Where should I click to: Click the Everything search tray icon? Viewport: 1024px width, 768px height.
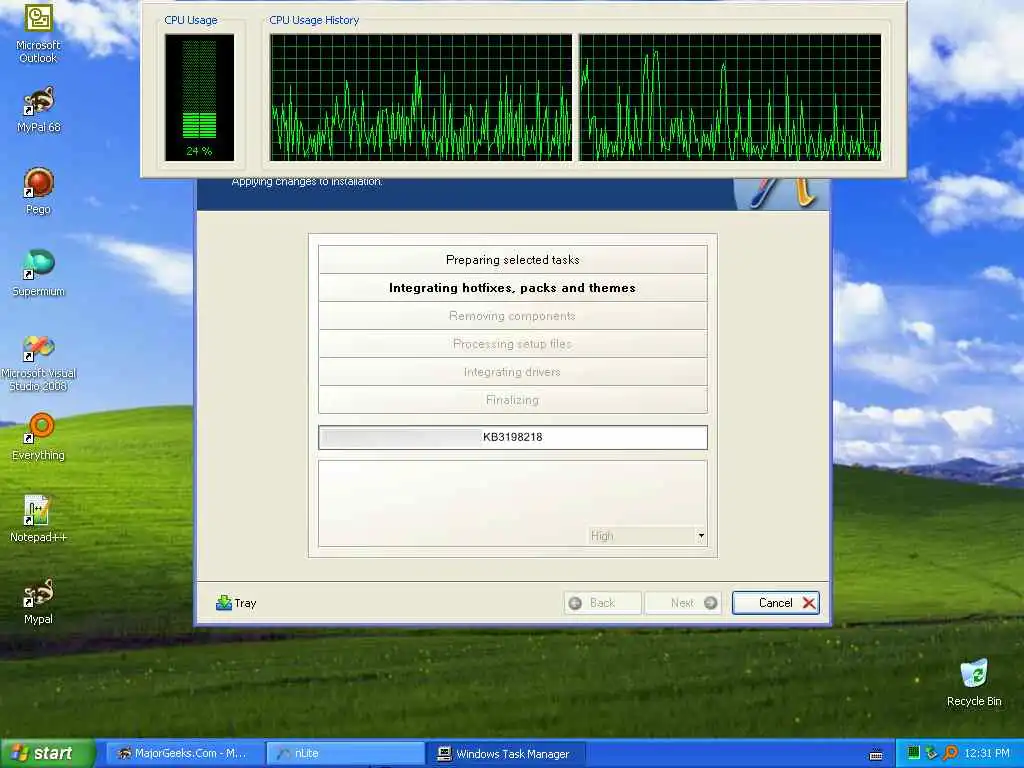click(950, 753)
